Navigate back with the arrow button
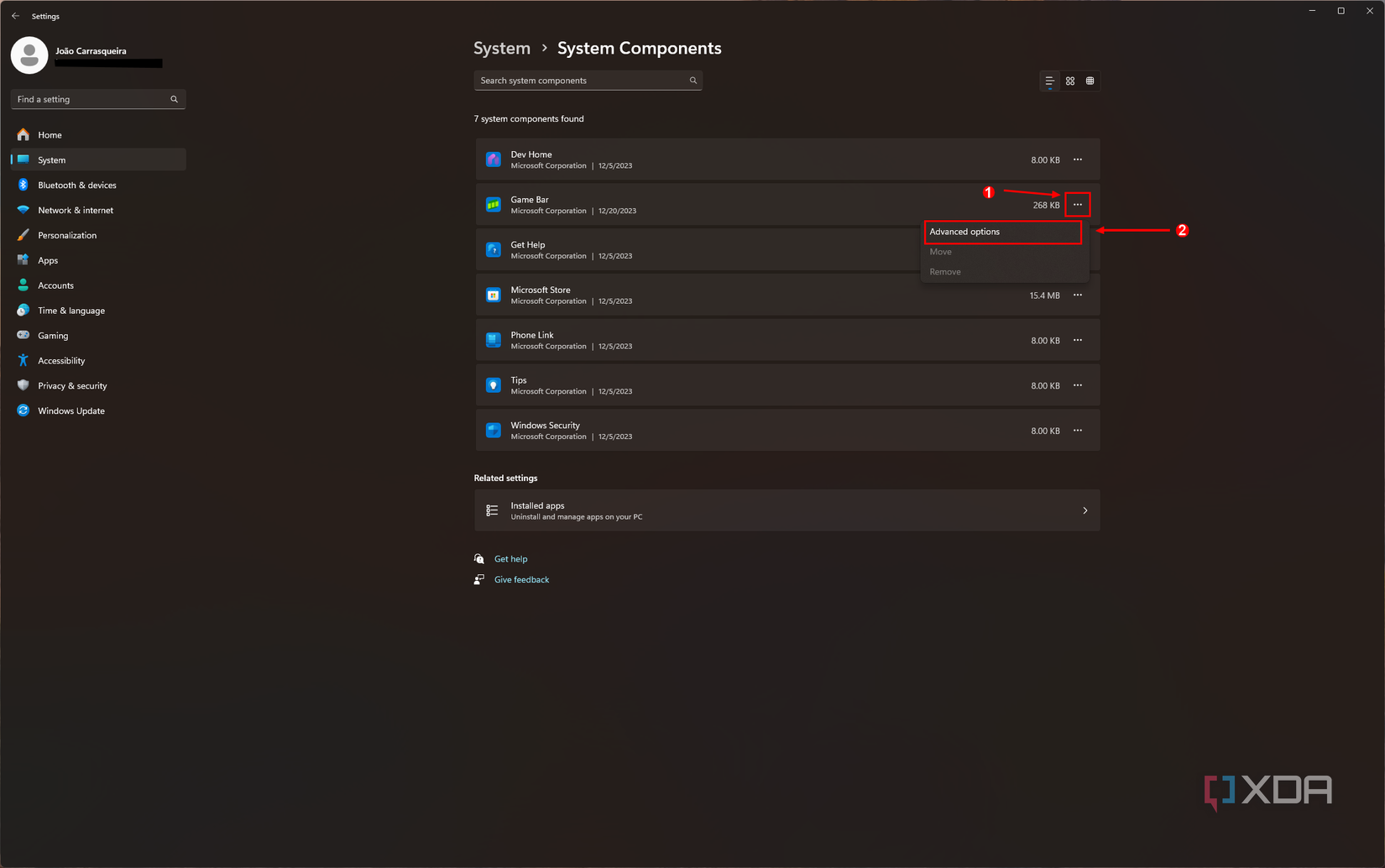Image resolution: width=1385 pixels, height=868 pixels. 14,15
